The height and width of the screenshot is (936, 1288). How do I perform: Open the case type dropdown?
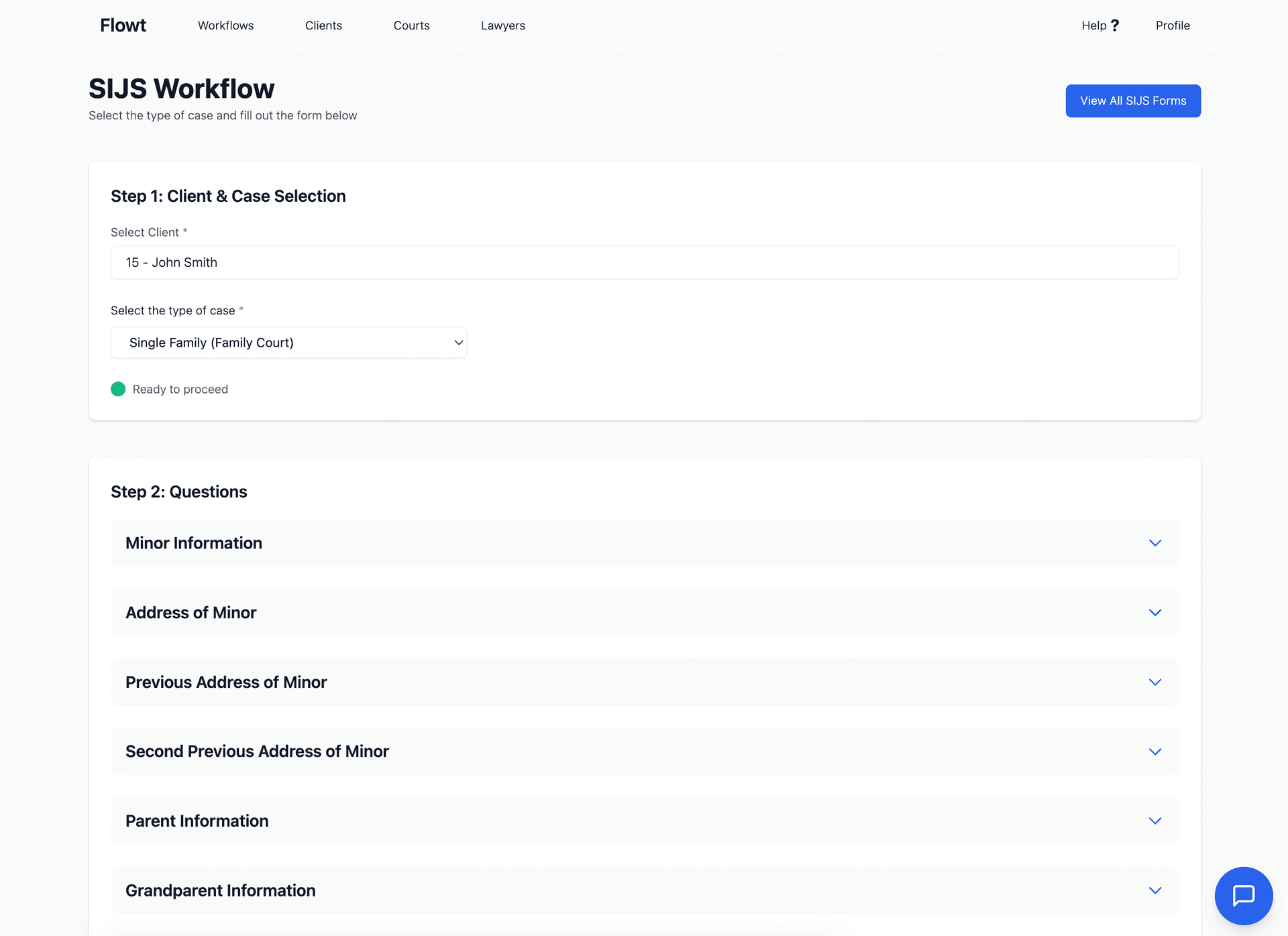[288, 343]
